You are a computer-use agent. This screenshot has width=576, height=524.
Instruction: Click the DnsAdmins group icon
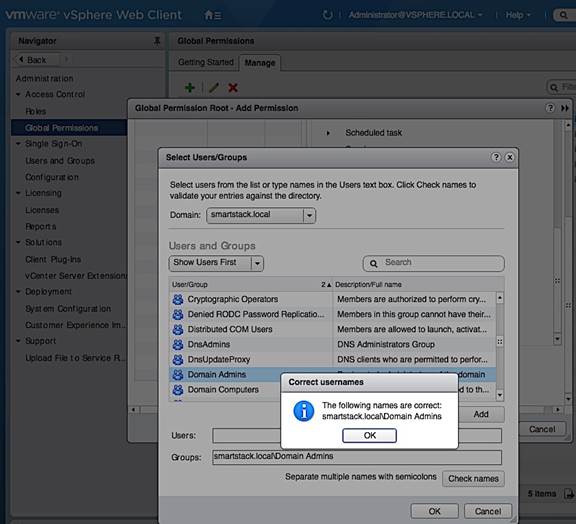click(178, 344)
